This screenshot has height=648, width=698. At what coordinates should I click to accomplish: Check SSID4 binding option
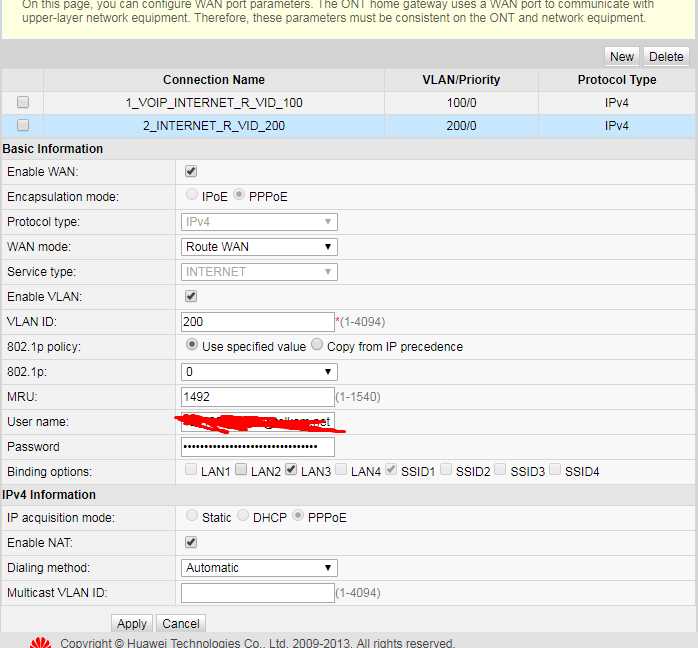point(555,470)
